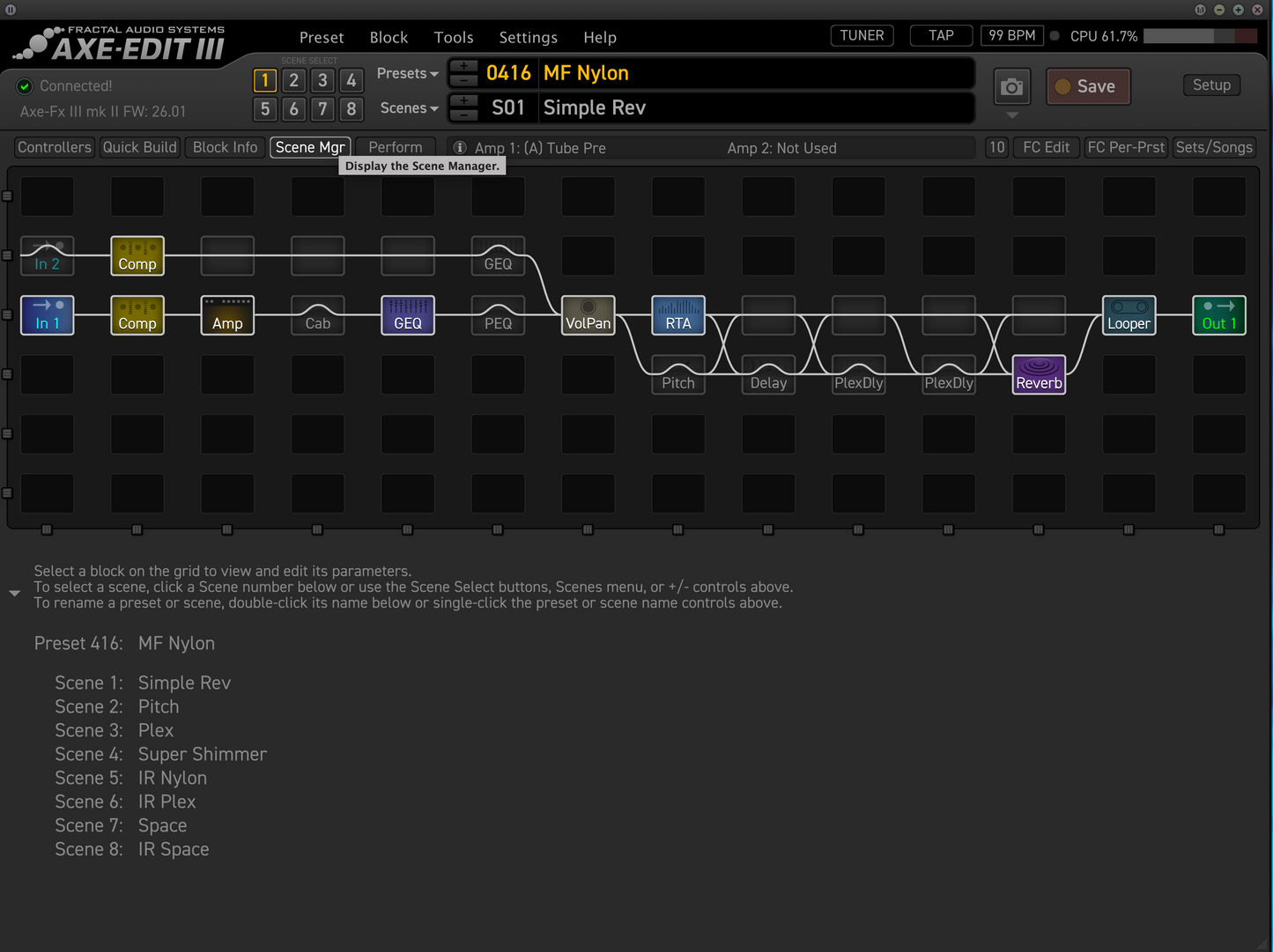This screenshot has width=1273, height=952.
Task: Open the Quick Build view
Action: 139,147
